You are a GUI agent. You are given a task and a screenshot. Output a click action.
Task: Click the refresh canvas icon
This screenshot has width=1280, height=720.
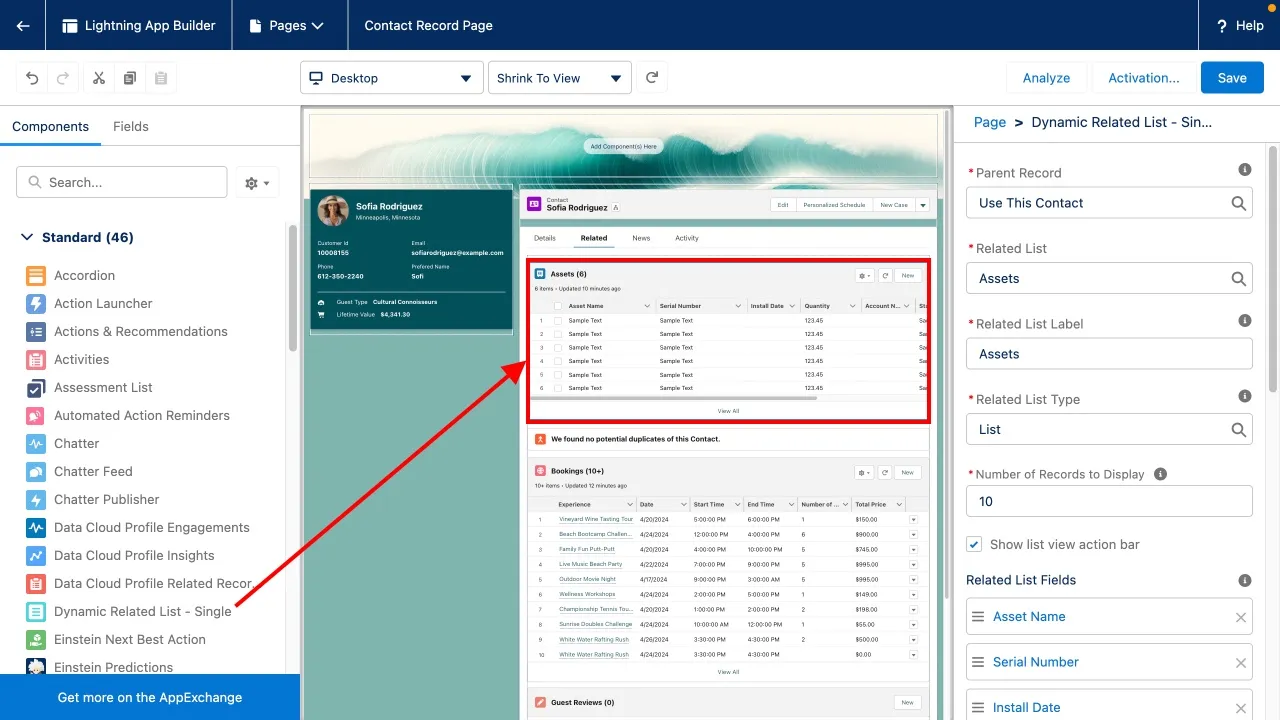pyautogui.click(x=652, y=78)
